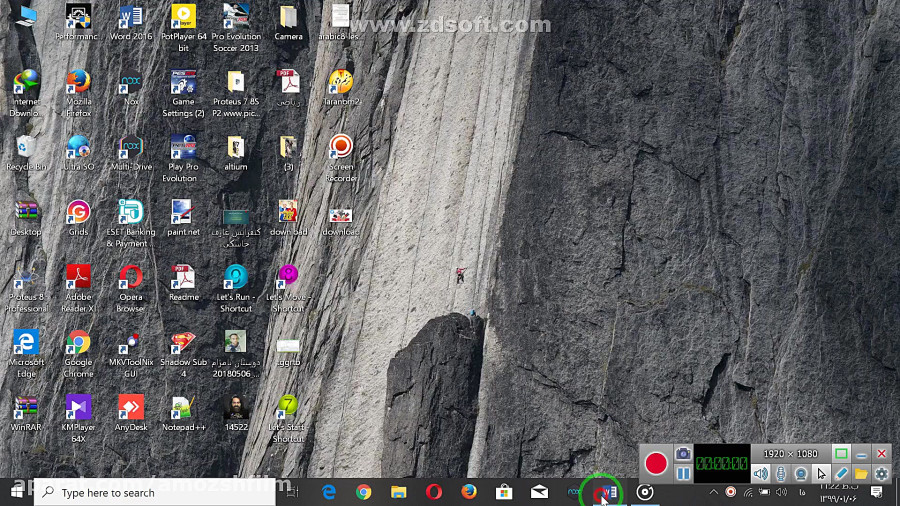Select the WinRAR desktop shortcut
900x506 pixels.
(26, 414)
